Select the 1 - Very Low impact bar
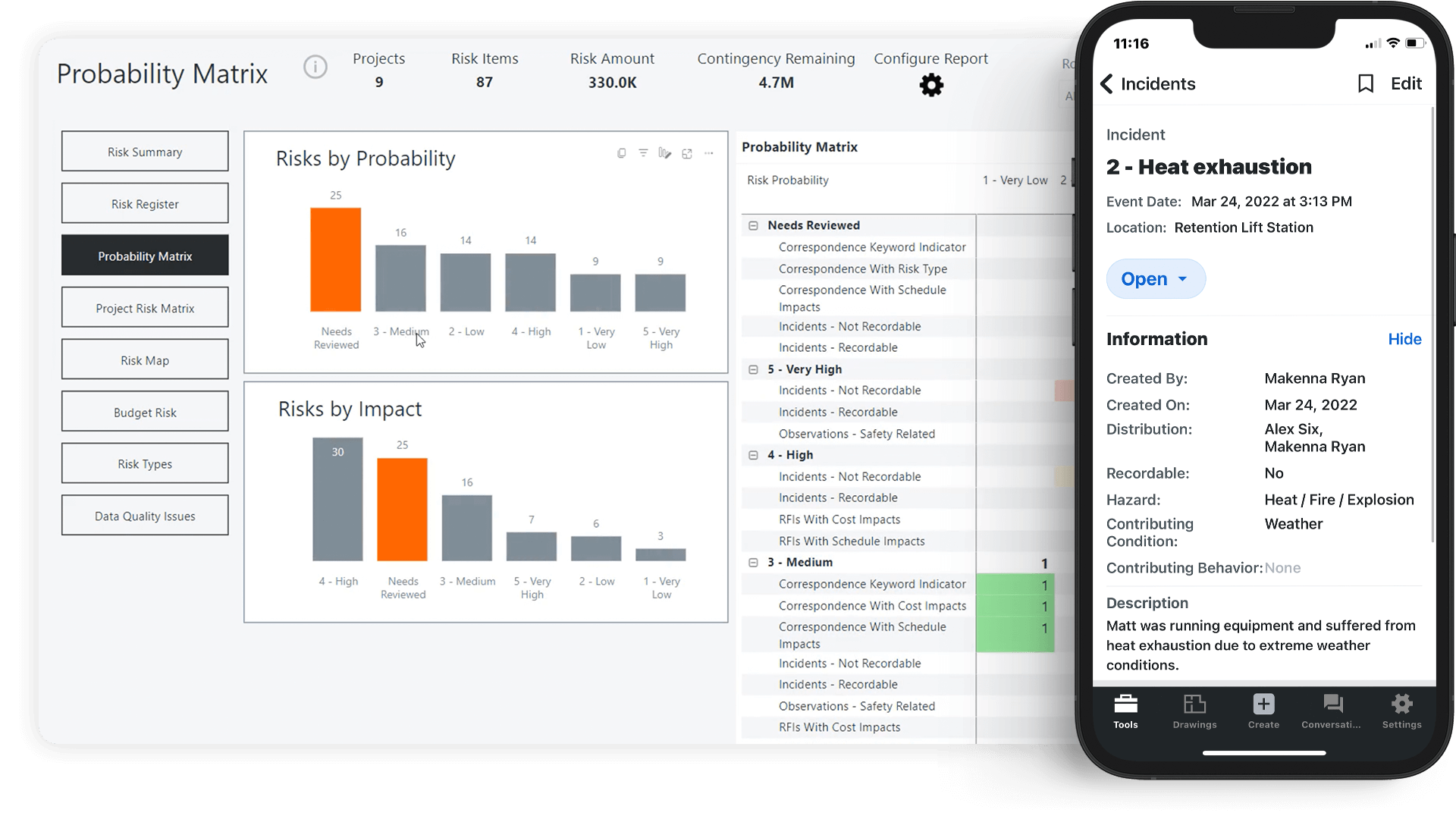This screenshot has height=819, width=1456. pyautogui.click(x=661, y=555)
